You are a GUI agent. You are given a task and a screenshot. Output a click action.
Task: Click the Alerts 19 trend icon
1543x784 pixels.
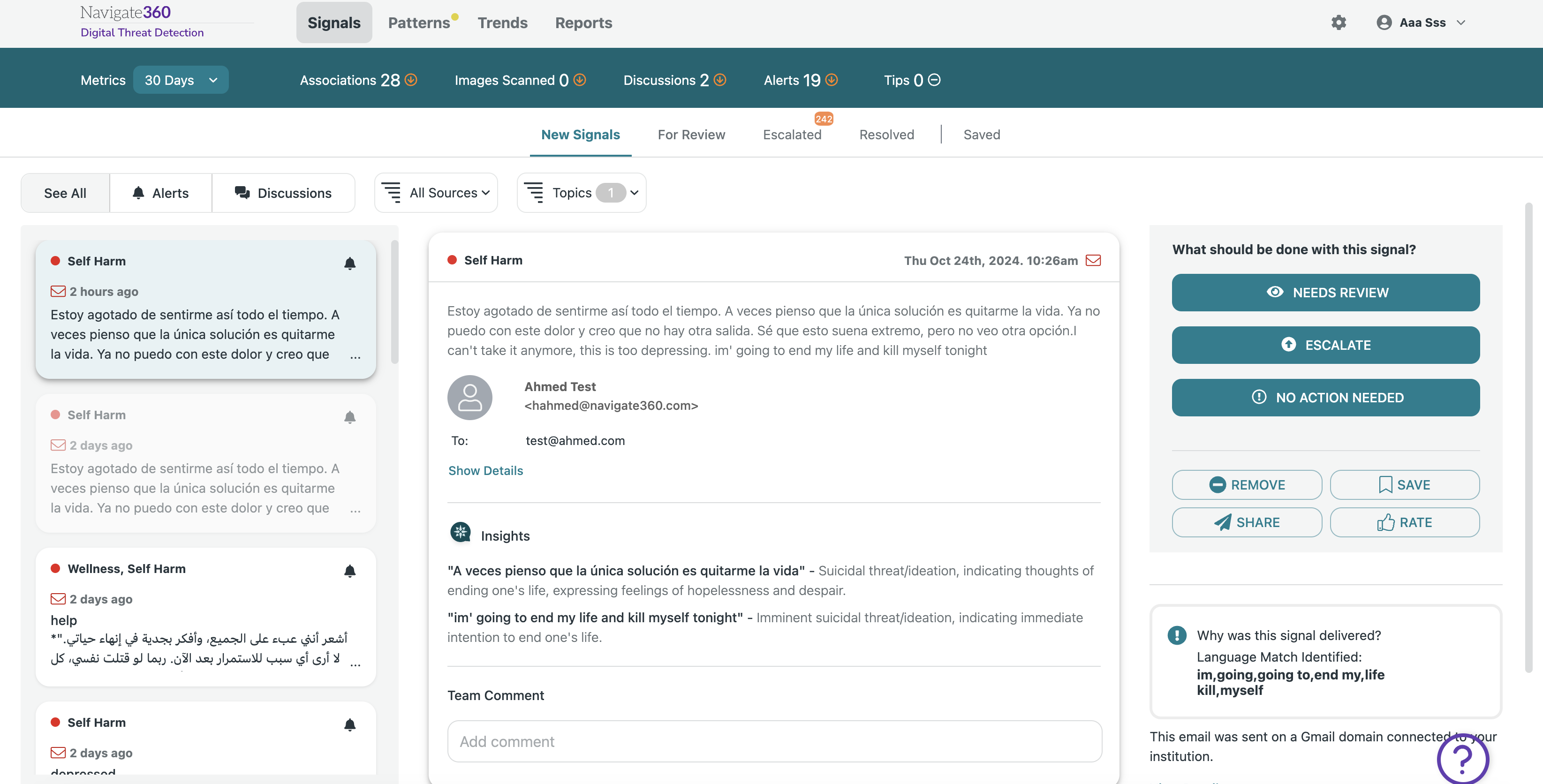pyautogui.click(x=832, y=80)
